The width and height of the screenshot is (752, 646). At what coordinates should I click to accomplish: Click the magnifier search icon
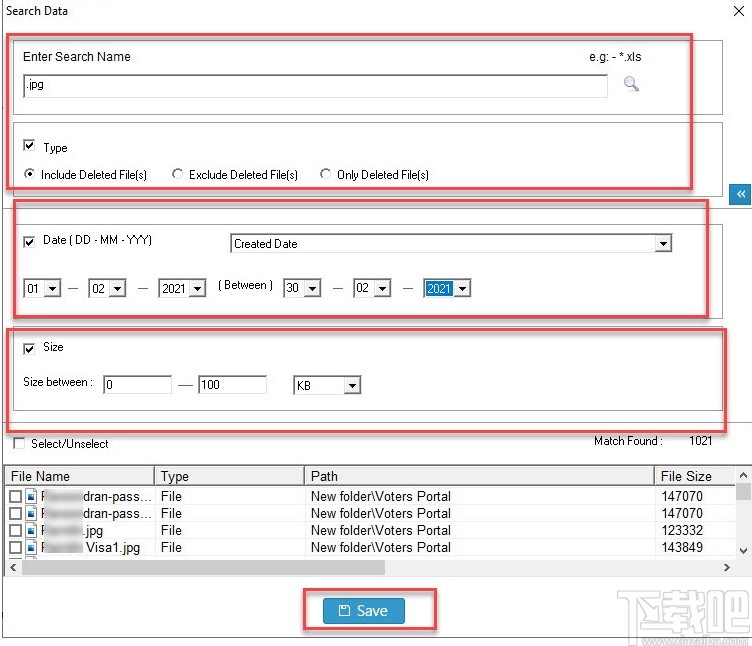click(631, 84)
